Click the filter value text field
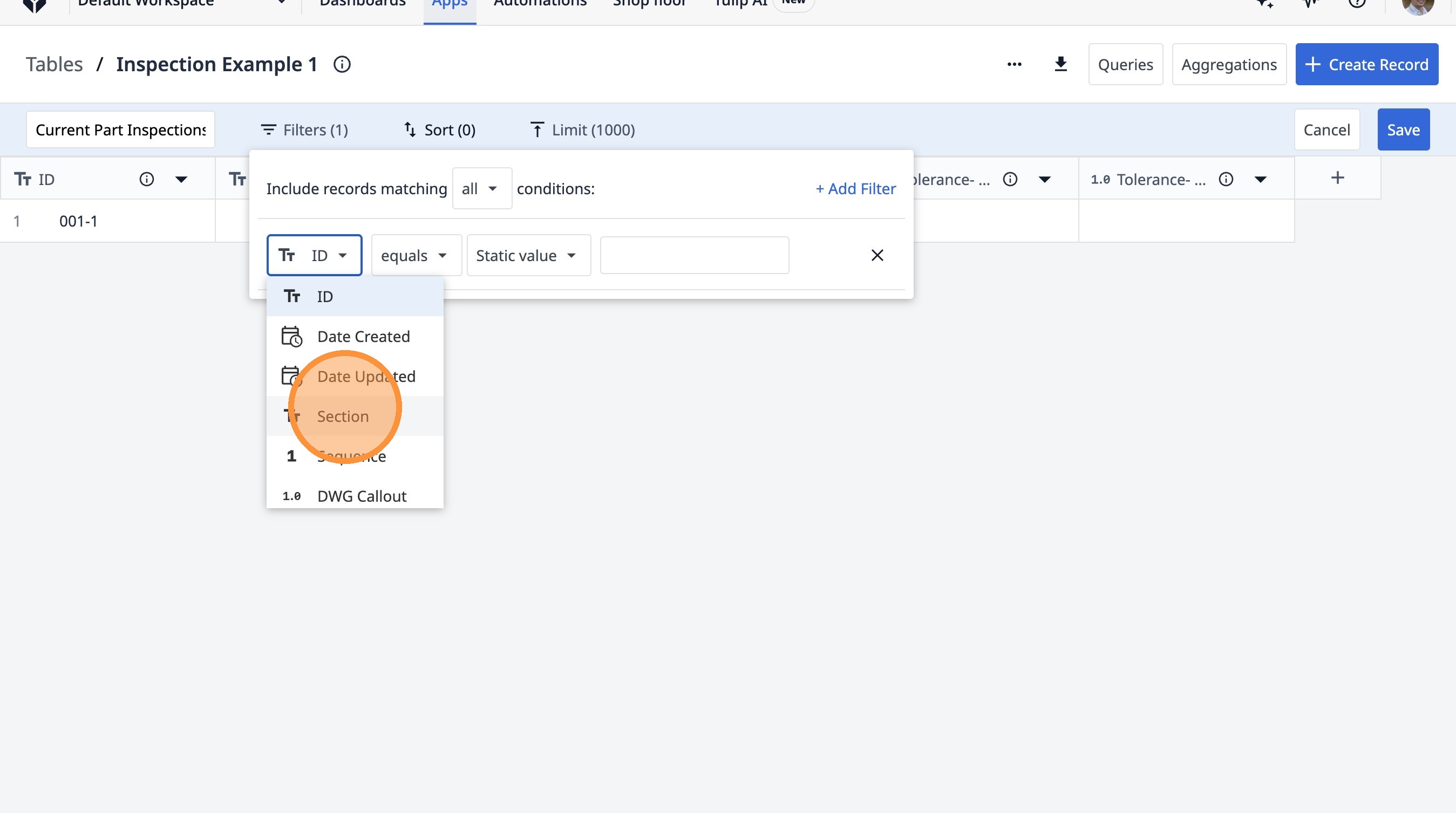The height and width of the screenshot is (813, 1456). pos(694,255)
